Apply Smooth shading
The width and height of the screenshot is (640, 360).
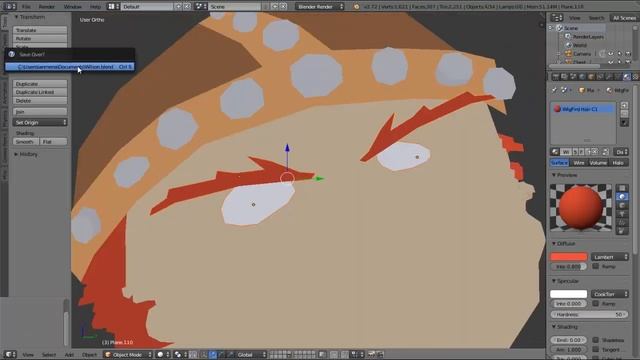click(x=26, y=142)
